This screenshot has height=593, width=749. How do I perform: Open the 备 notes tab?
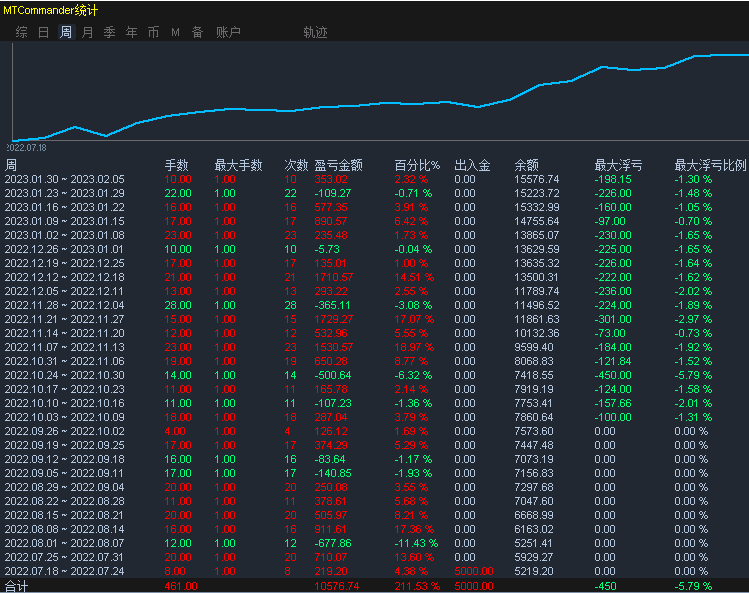(x=197, y=32)
